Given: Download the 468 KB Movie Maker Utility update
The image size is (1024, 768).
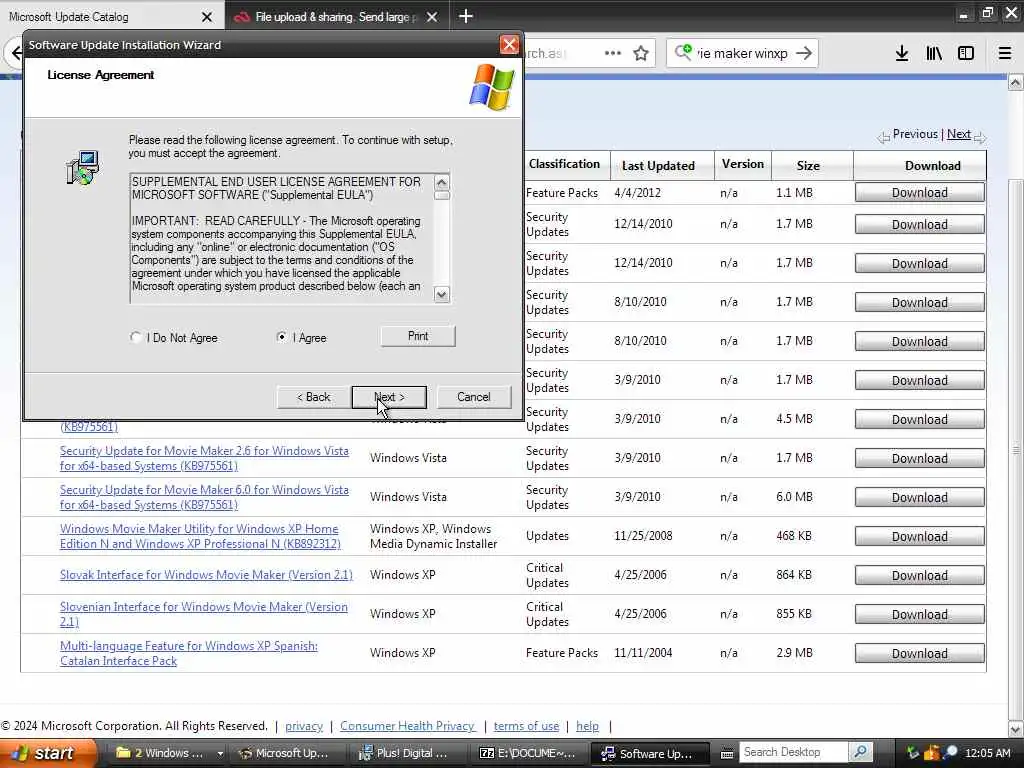Looking at the screenshot, I should coord(920,536).
